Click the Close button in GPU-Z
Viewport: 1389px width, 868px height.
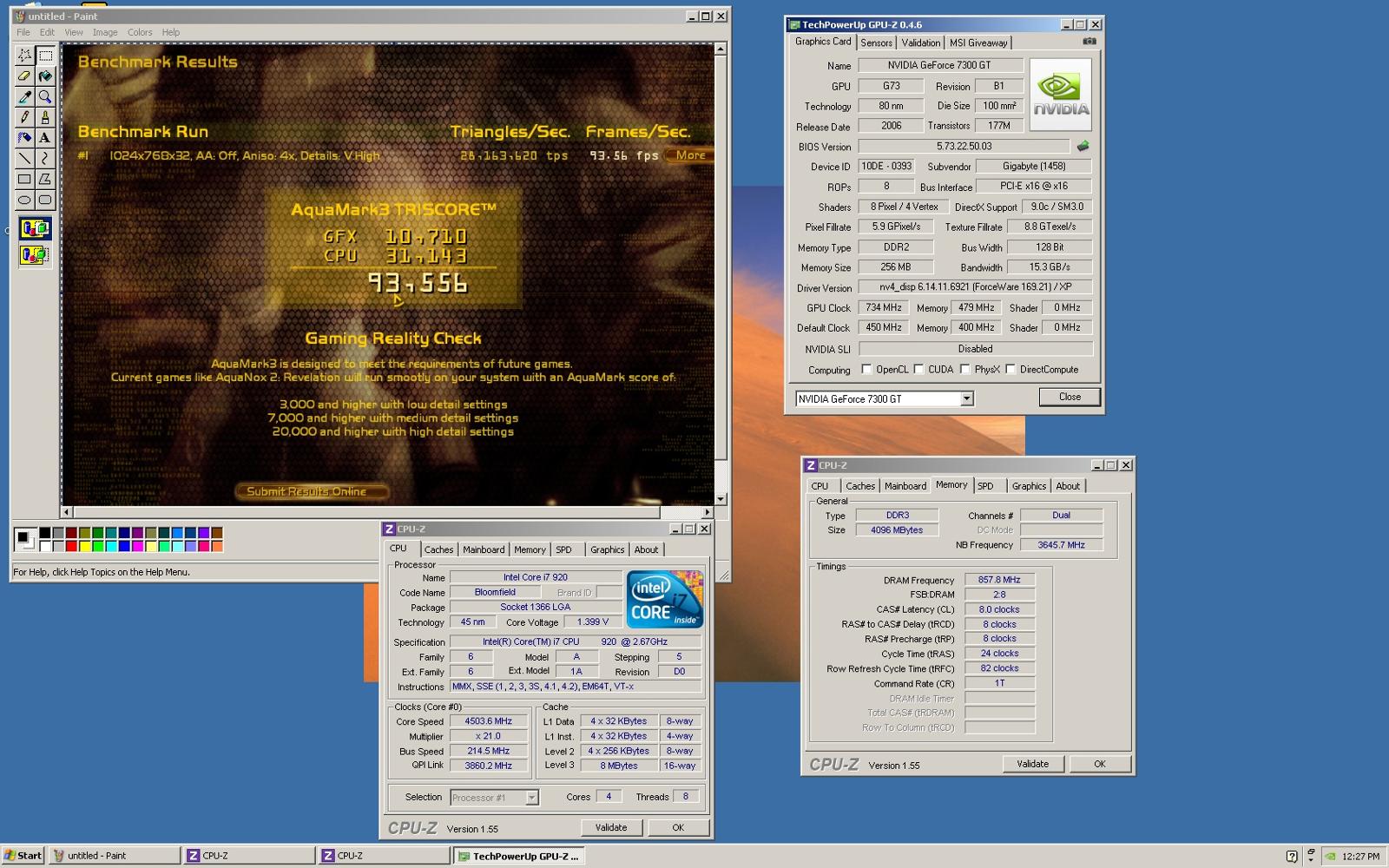pos(1070,397)
